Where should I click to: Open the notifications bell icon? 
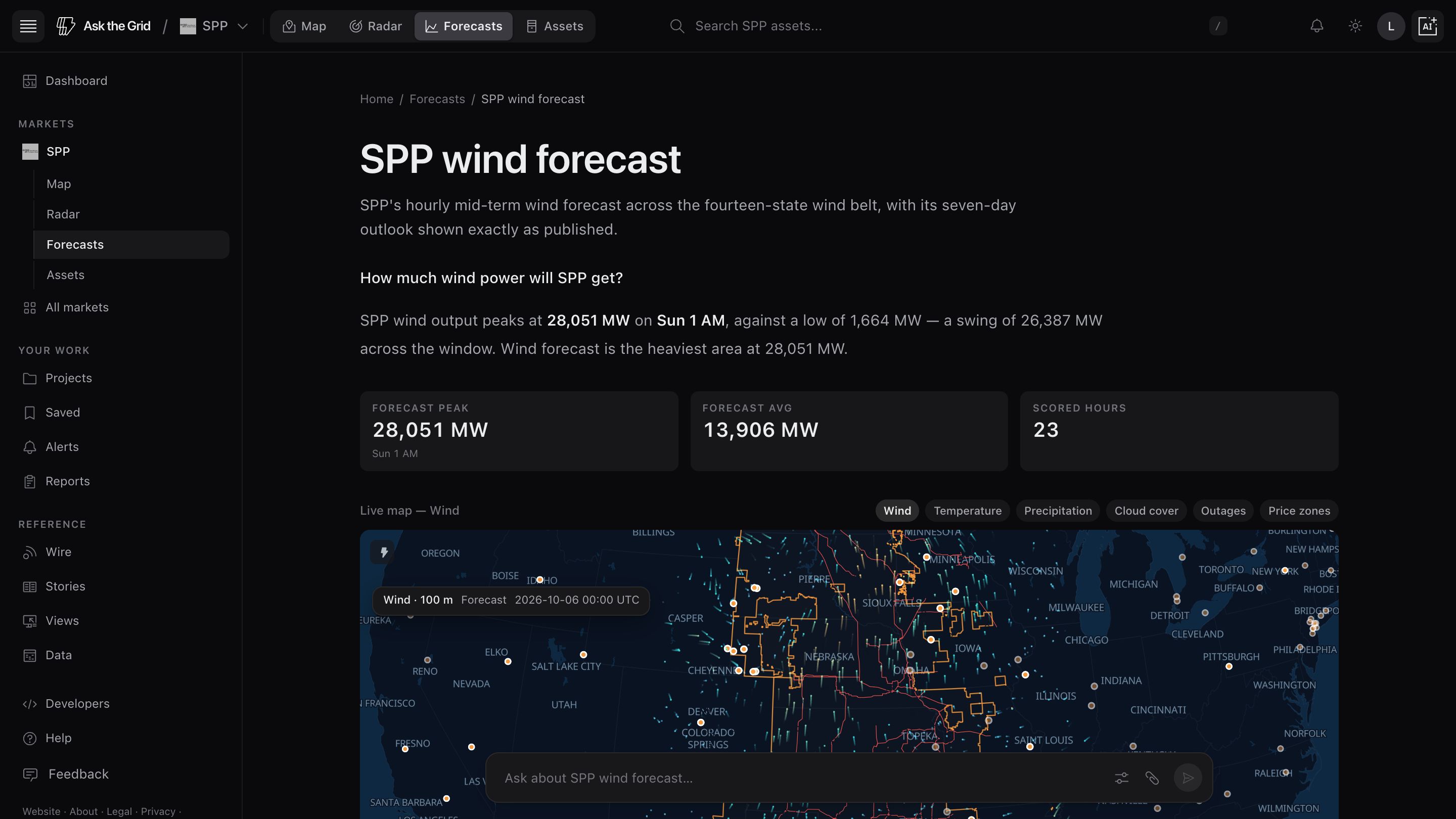1317,26
